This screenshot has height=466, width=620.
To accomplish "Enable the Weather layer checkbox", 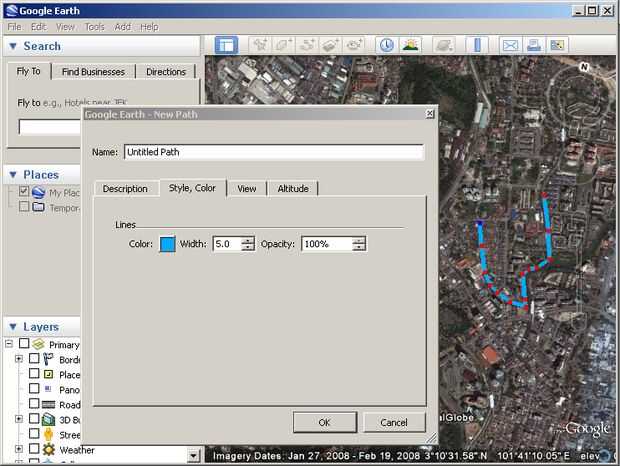I will (x=33, y=450).
